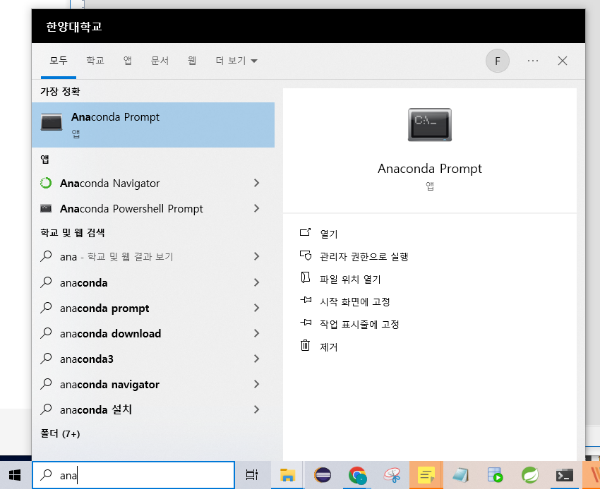The height and width of the screenshot is (489, 600).
Task: Switch to the 웹 tab
Action: [192, 60]
